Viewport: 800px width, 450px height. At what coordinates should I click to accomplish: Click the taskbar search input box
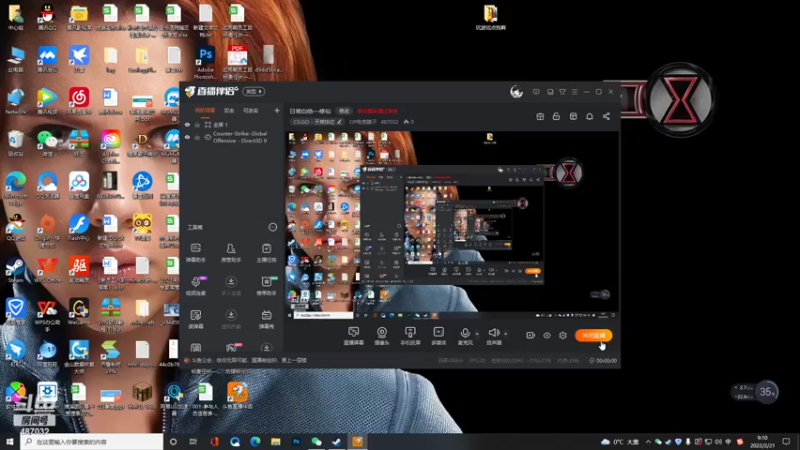coord(92,441)
